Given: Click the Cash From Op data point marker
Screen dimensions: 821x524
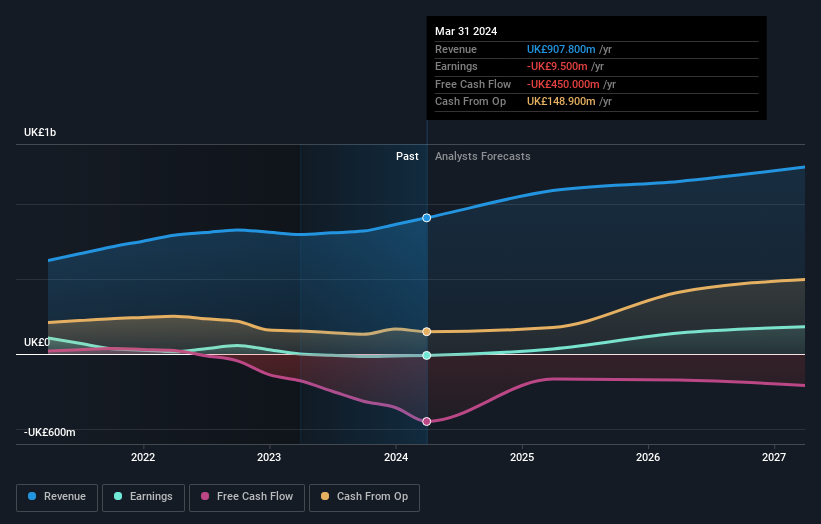Looking at the screenshot, I should pyautogui.click(x=427, y=331).
